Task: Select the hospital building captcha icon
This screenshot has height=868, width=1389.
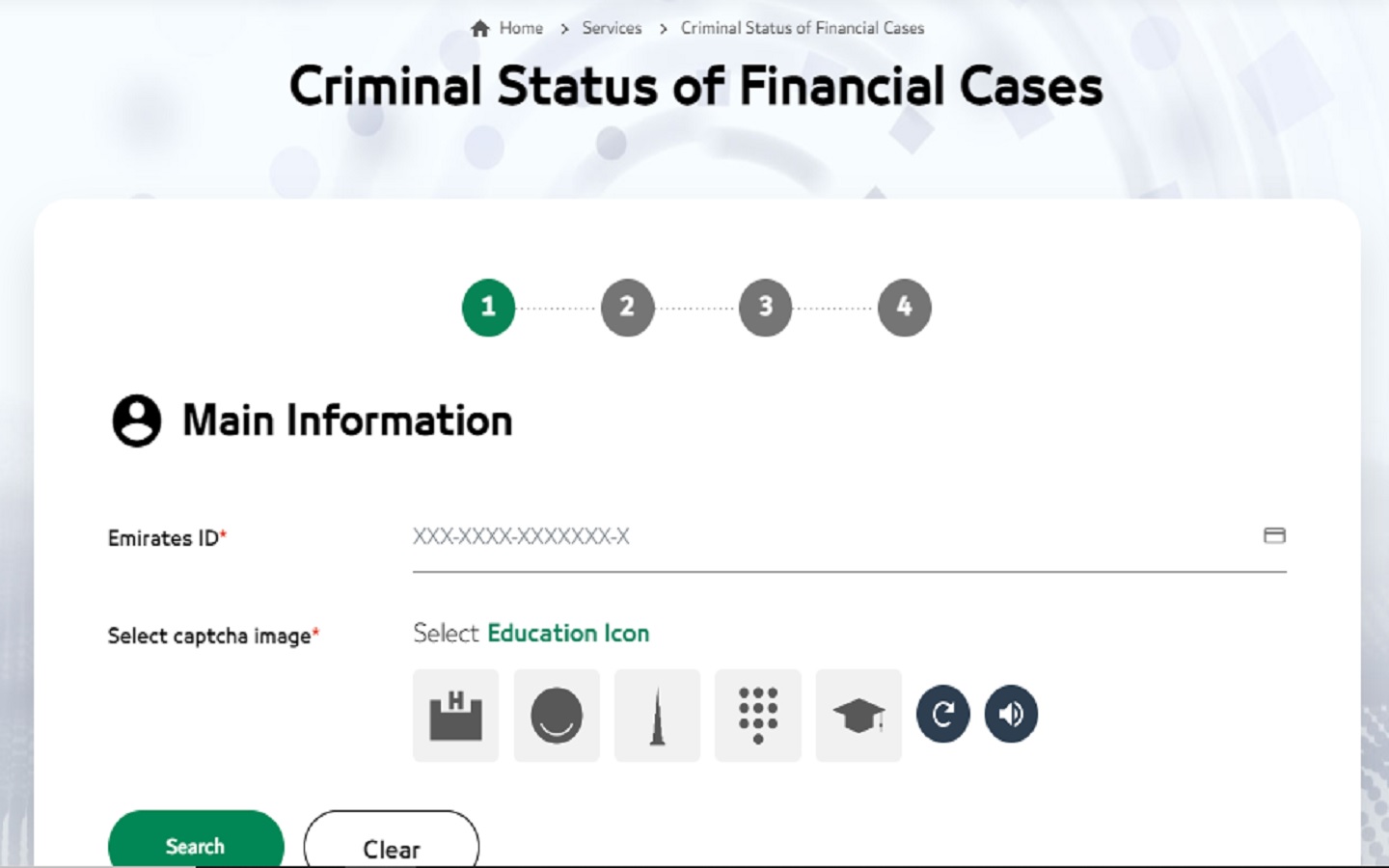Action: pos(456,716)
